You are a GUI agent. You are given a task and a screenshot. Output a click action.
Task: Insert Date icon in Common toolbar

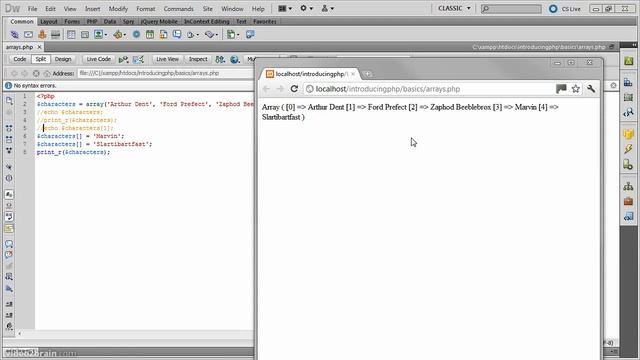(150, 35)
